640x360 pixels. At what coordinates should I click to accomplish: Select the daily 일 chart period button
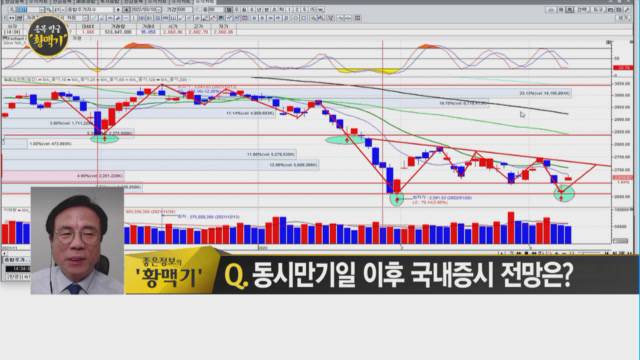pos(229,9)
